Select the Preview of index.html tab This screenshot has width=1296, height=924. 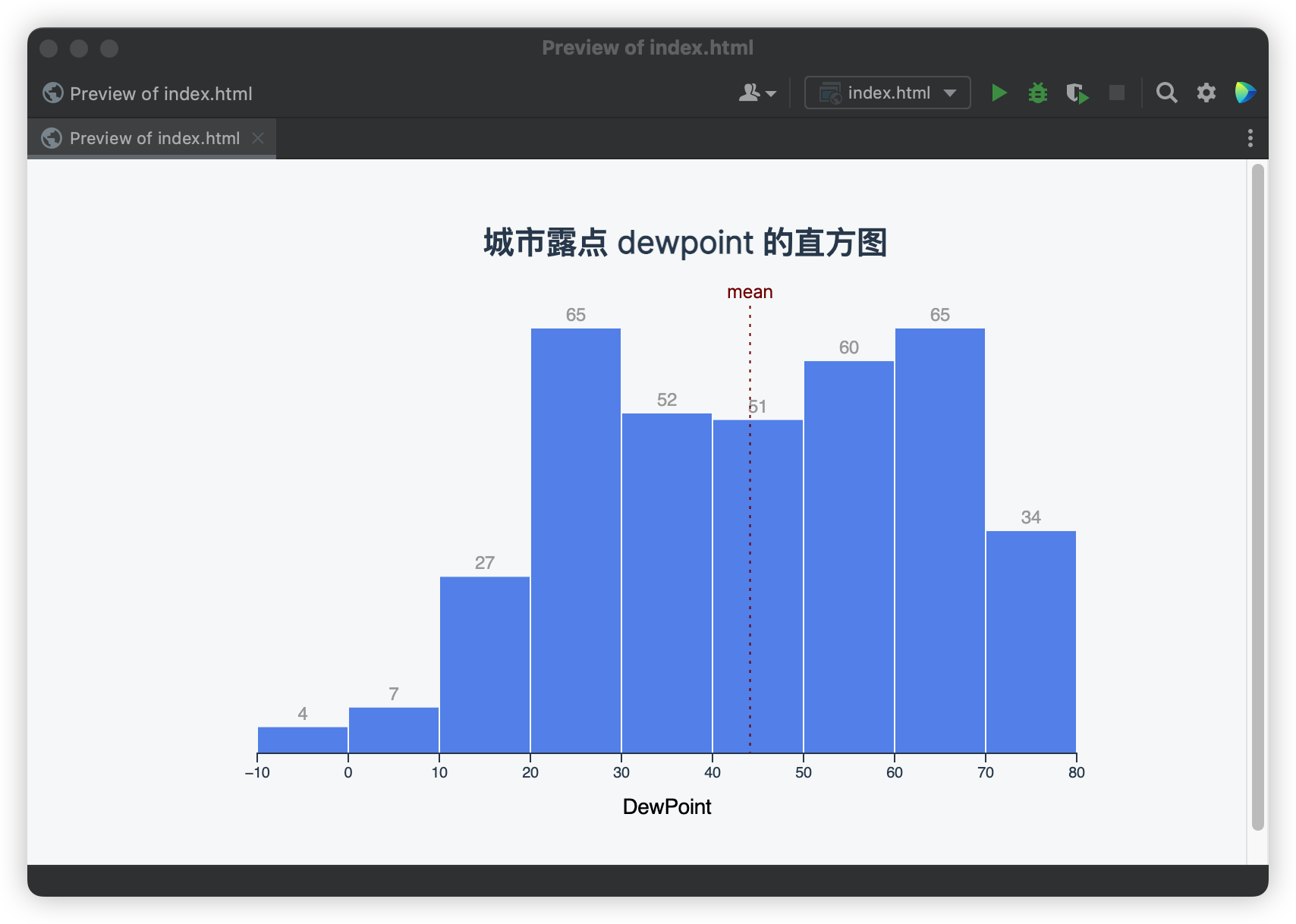pyautogui.click(x=152, y=138)
